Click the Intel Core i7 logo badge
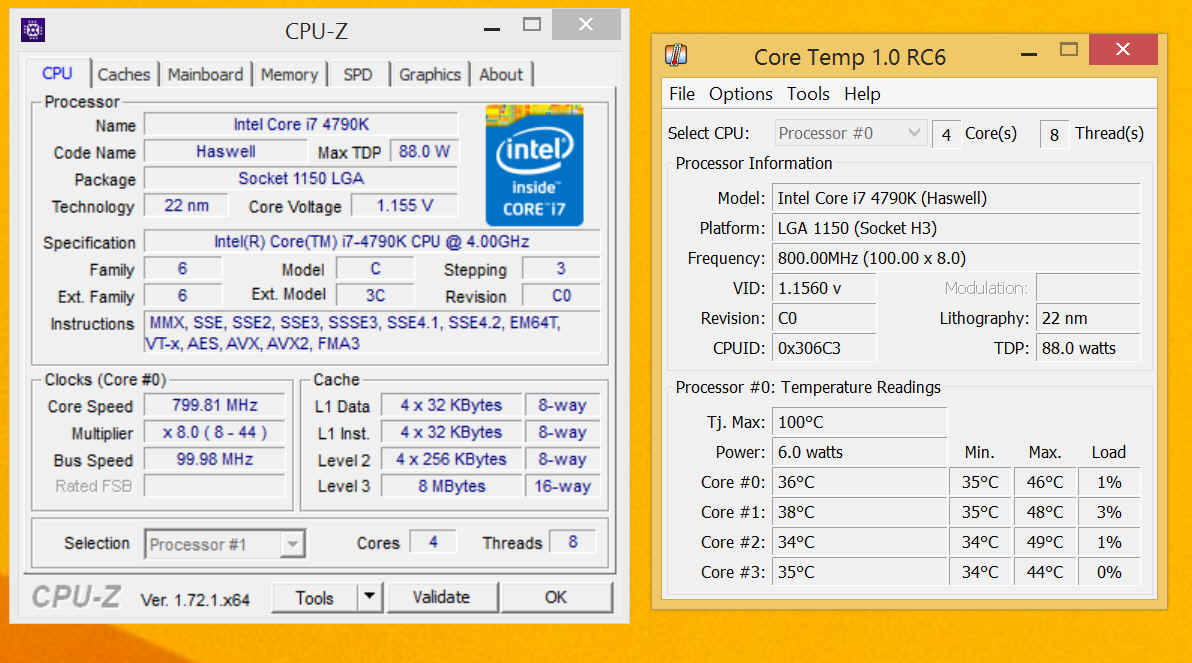 tap(534, 166)
